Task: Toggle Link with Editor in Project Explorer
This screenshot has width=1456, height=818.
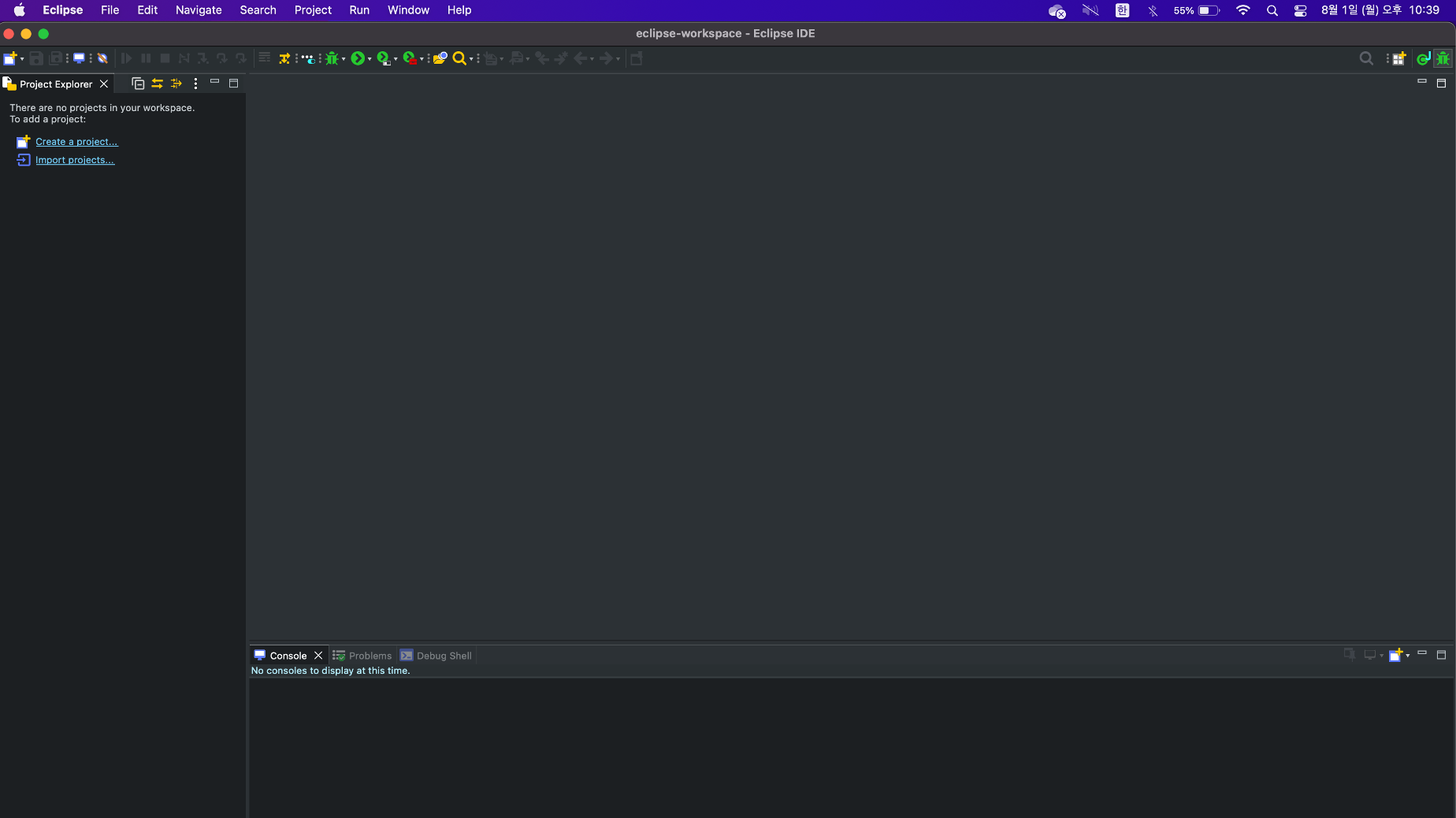Action: pos(157,84)
